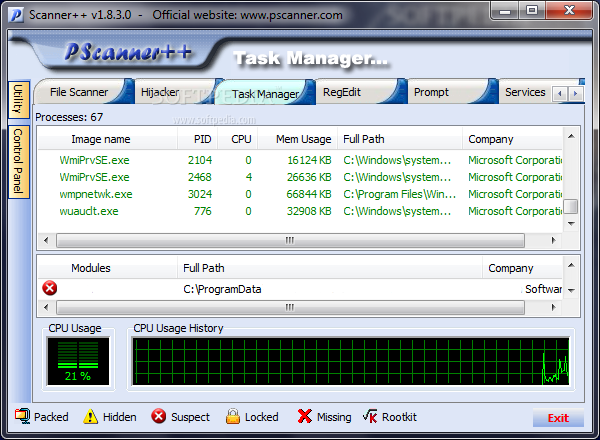
Task: Close the Scanner++ window
Action: (569, 11)
